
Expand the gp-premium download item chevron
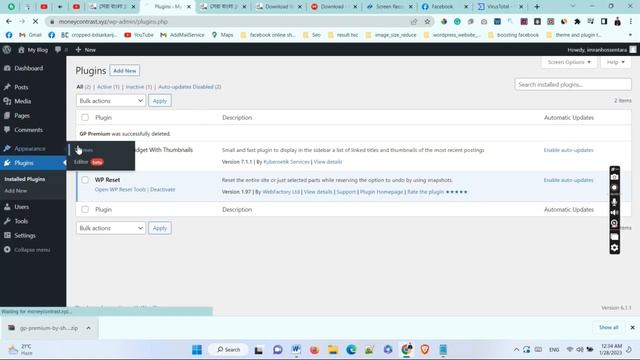(x=89, y=328)
